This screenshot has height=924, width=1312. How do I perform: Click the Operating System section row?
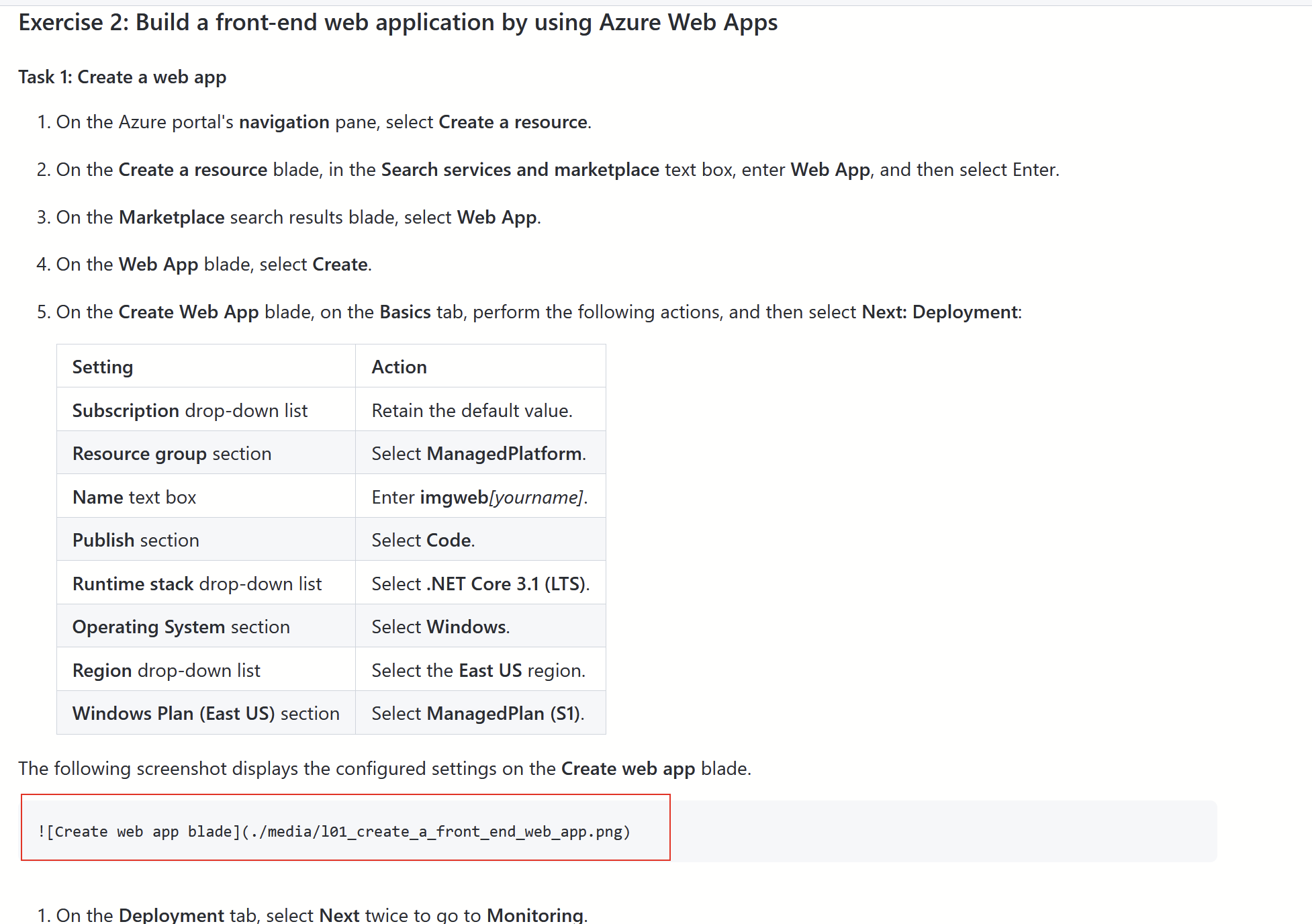181,626
